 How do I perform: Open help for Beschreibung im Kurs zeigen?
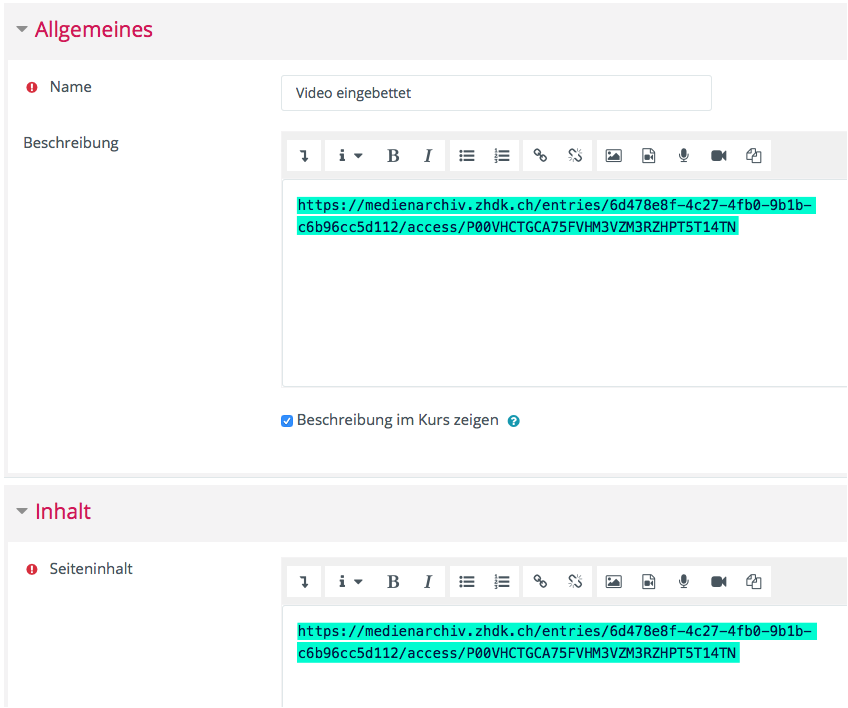514,421
